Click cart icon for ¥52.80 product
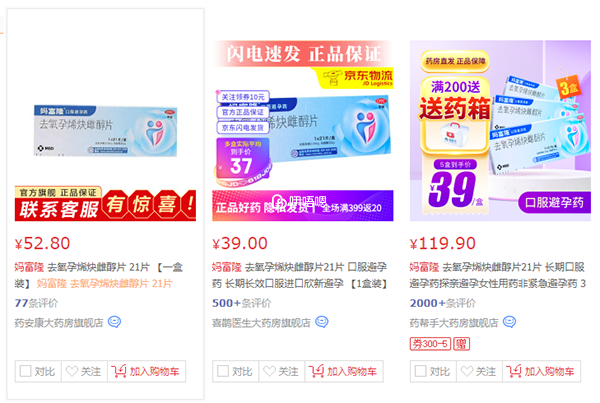The height and width of the screenshot is (403, 600). click(119, 371)
